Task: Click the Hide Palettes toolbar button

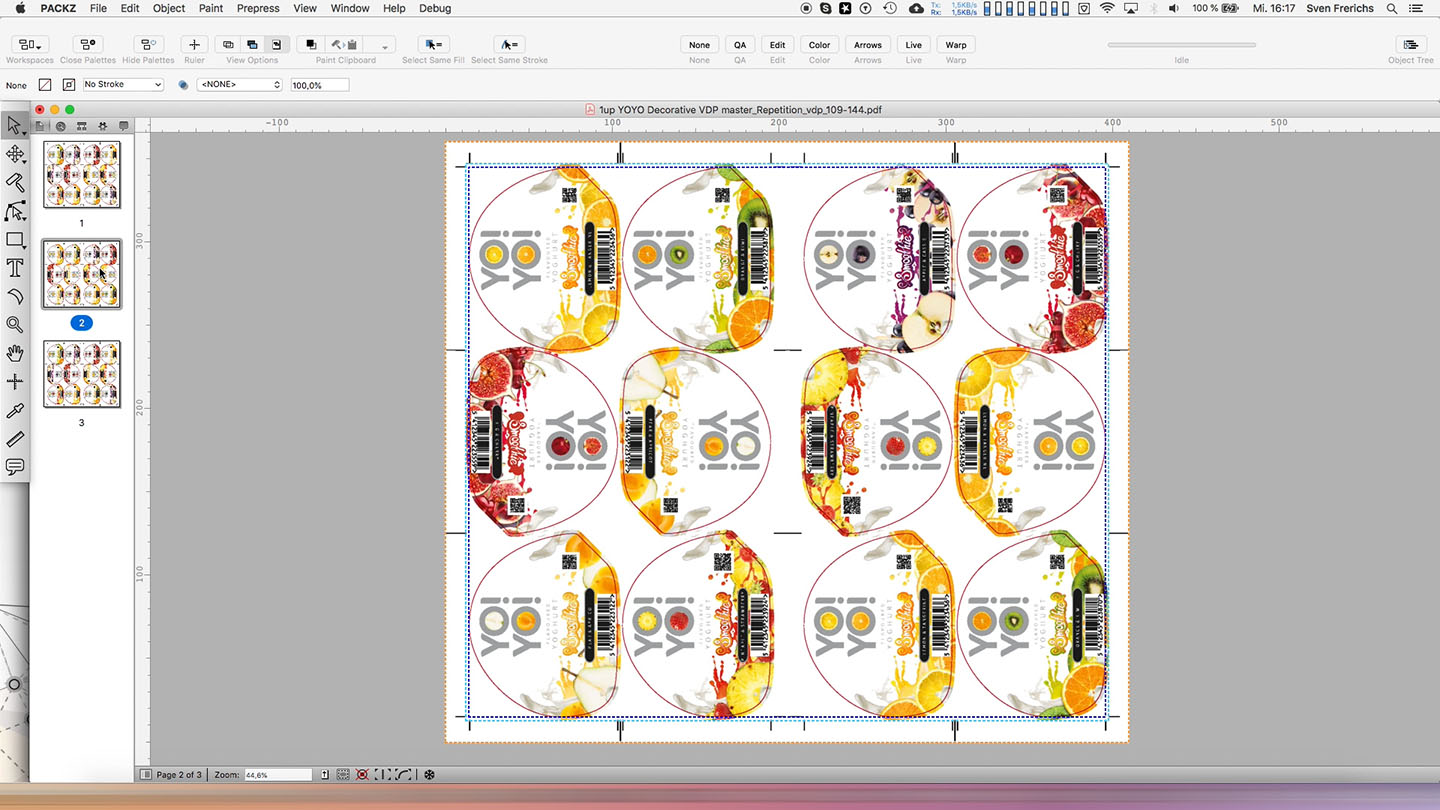Action: pos(148,45)
